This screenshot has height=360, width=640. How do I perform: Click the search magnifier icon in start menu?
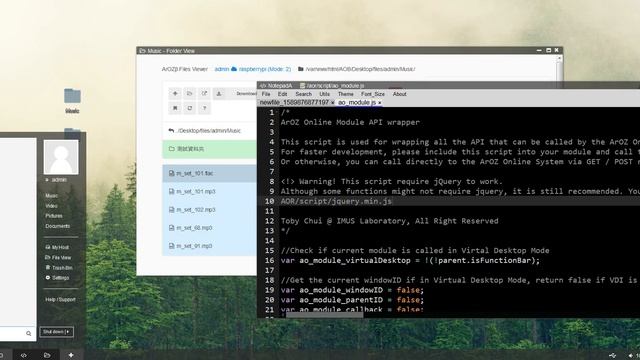[x=29, y=333]
